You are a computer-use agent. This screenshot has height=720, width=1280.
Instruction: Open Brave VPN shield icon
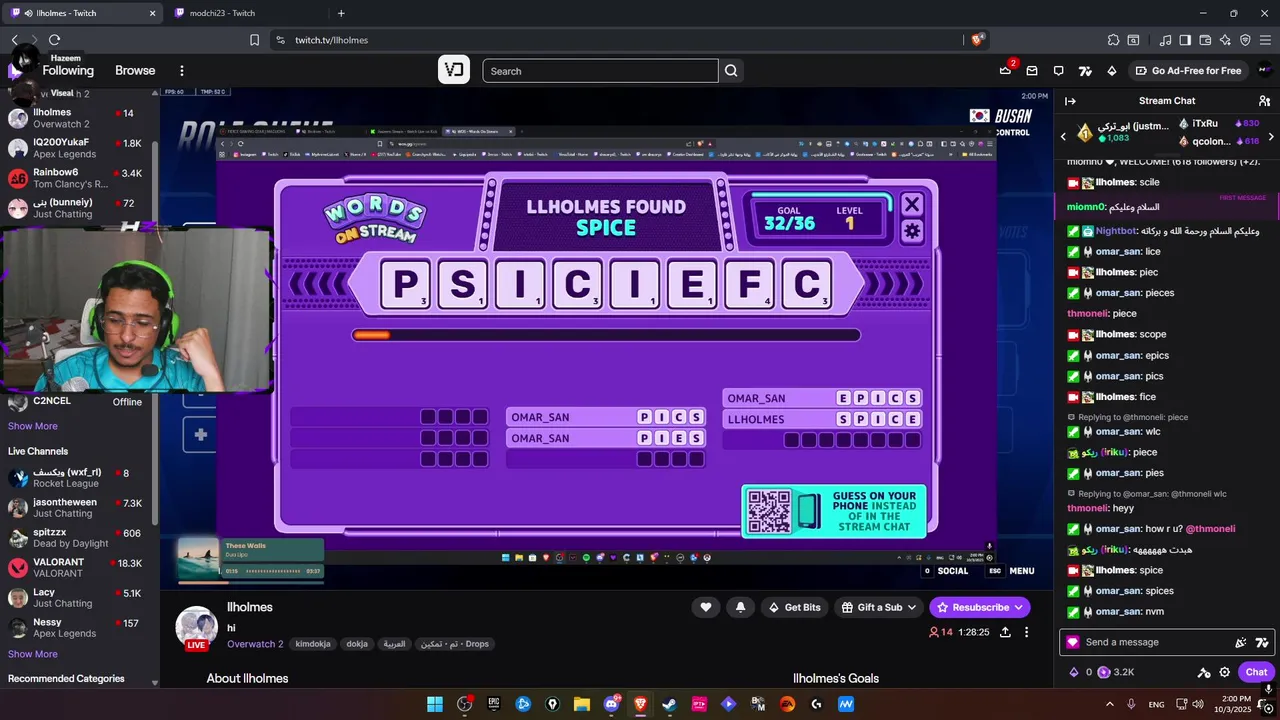click(x=1245, y=40)
